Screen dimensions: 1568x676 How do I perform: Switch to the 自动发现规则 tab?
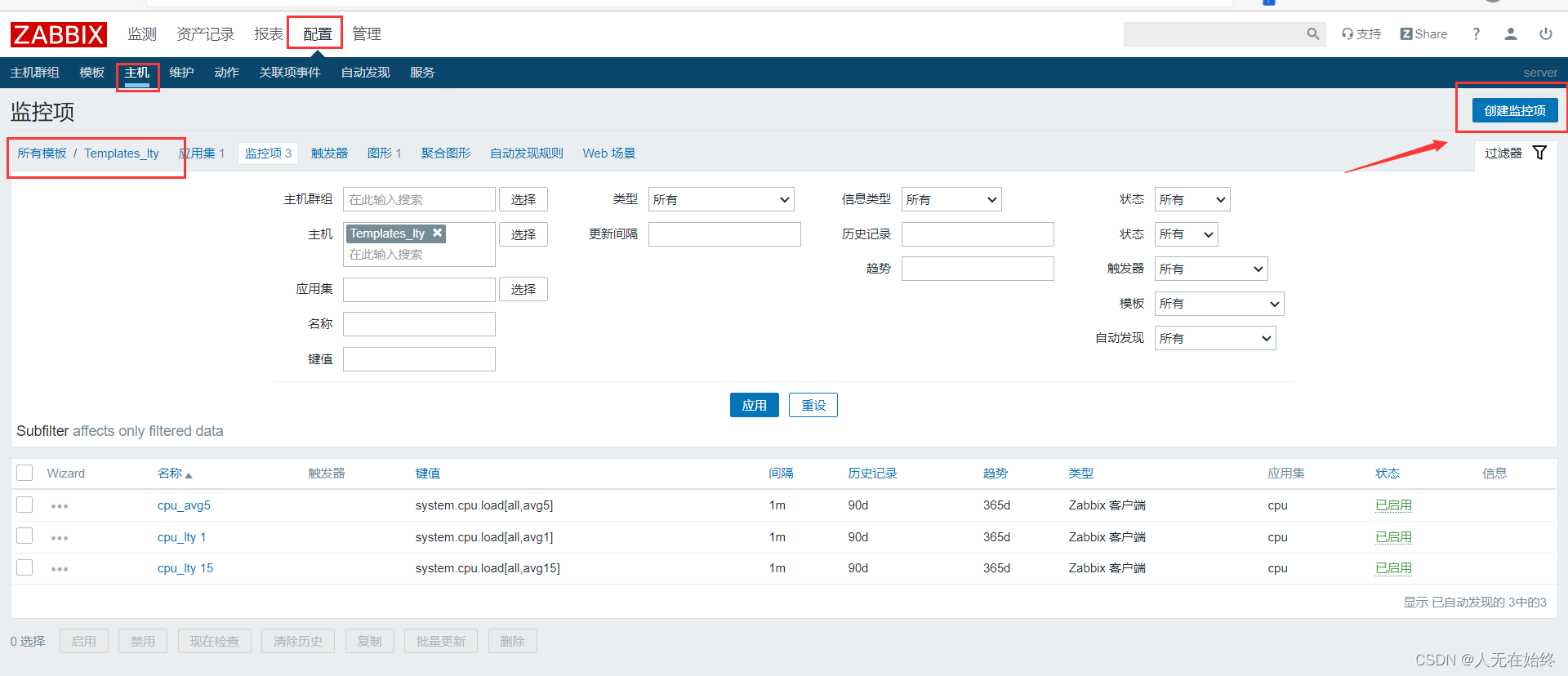pyautogui.click(x=527, y=153)
